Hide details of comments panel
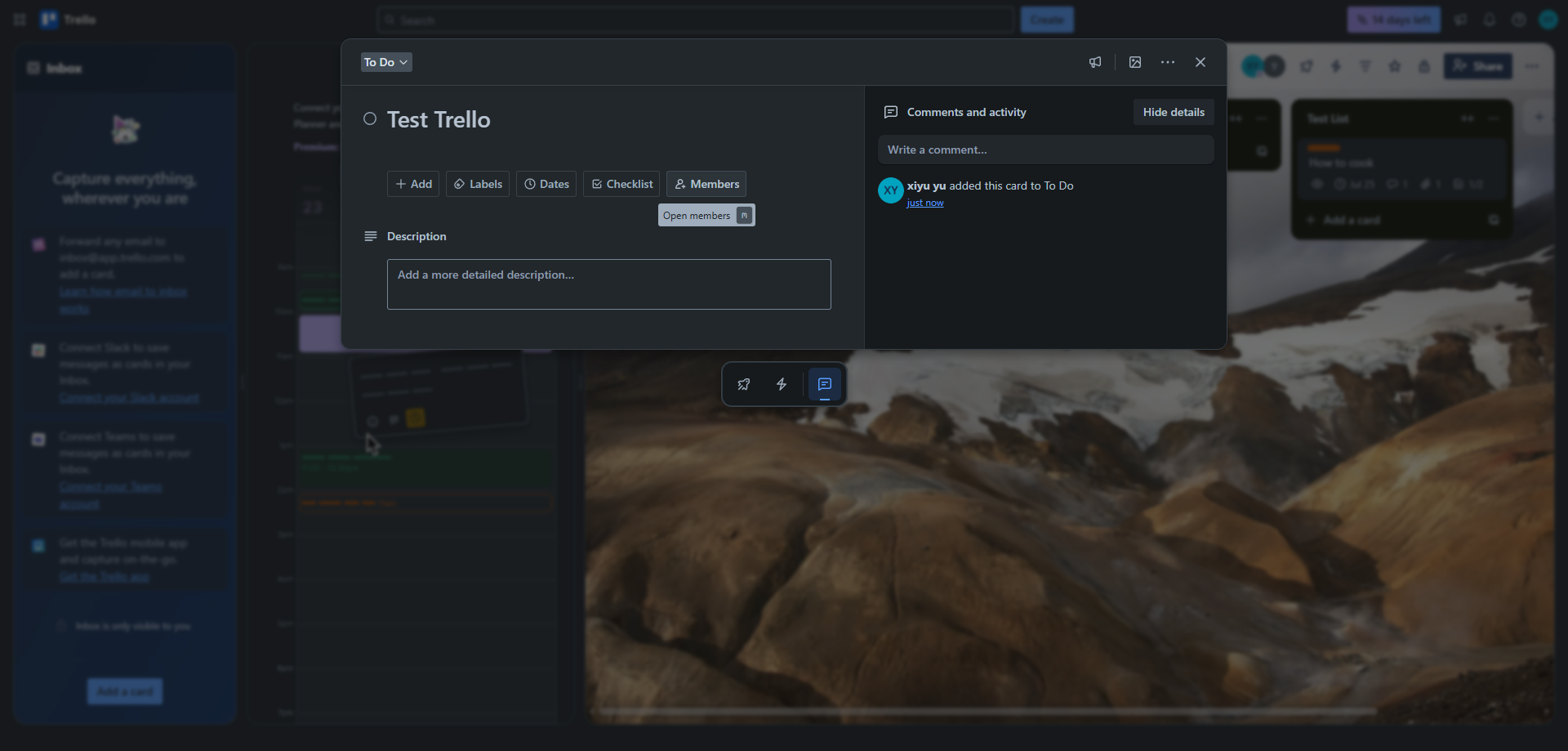 pos(1174,112)
